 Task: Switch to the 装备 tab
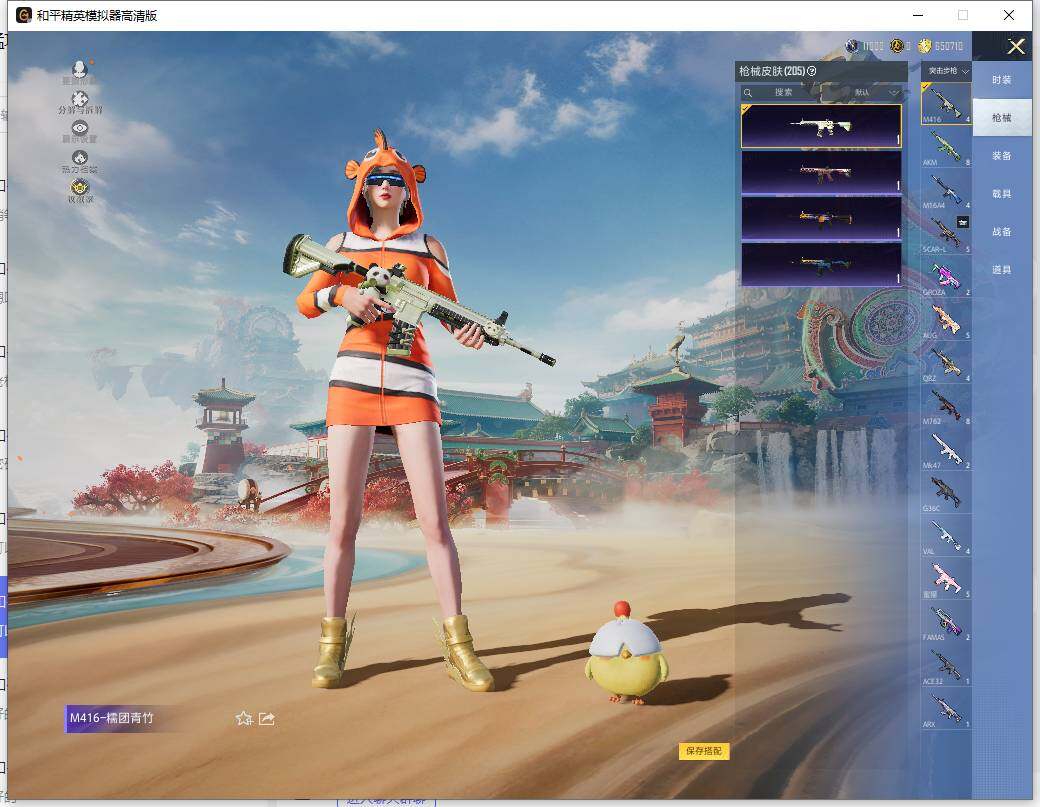pos(1002,155)
